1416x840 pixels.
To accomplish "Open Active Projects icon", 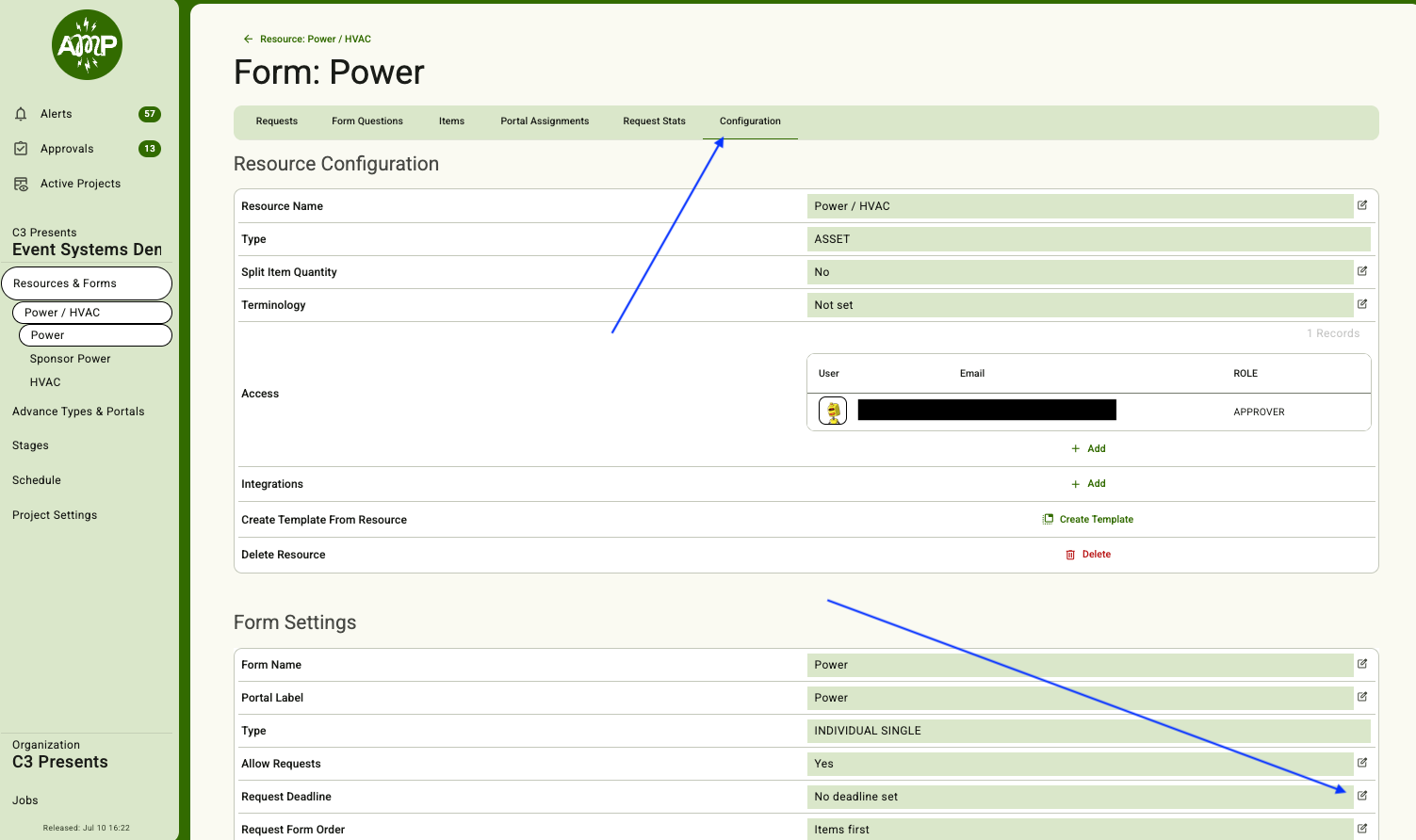I will point(21,184).
